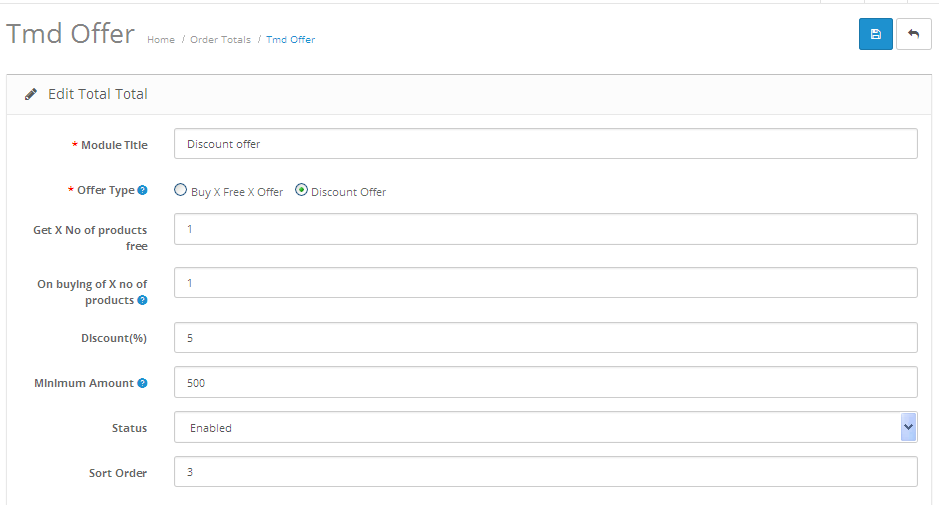The image size is (939, 505).
Task: Click pencil icon next to Edit Total
Action: coord(31,94)
